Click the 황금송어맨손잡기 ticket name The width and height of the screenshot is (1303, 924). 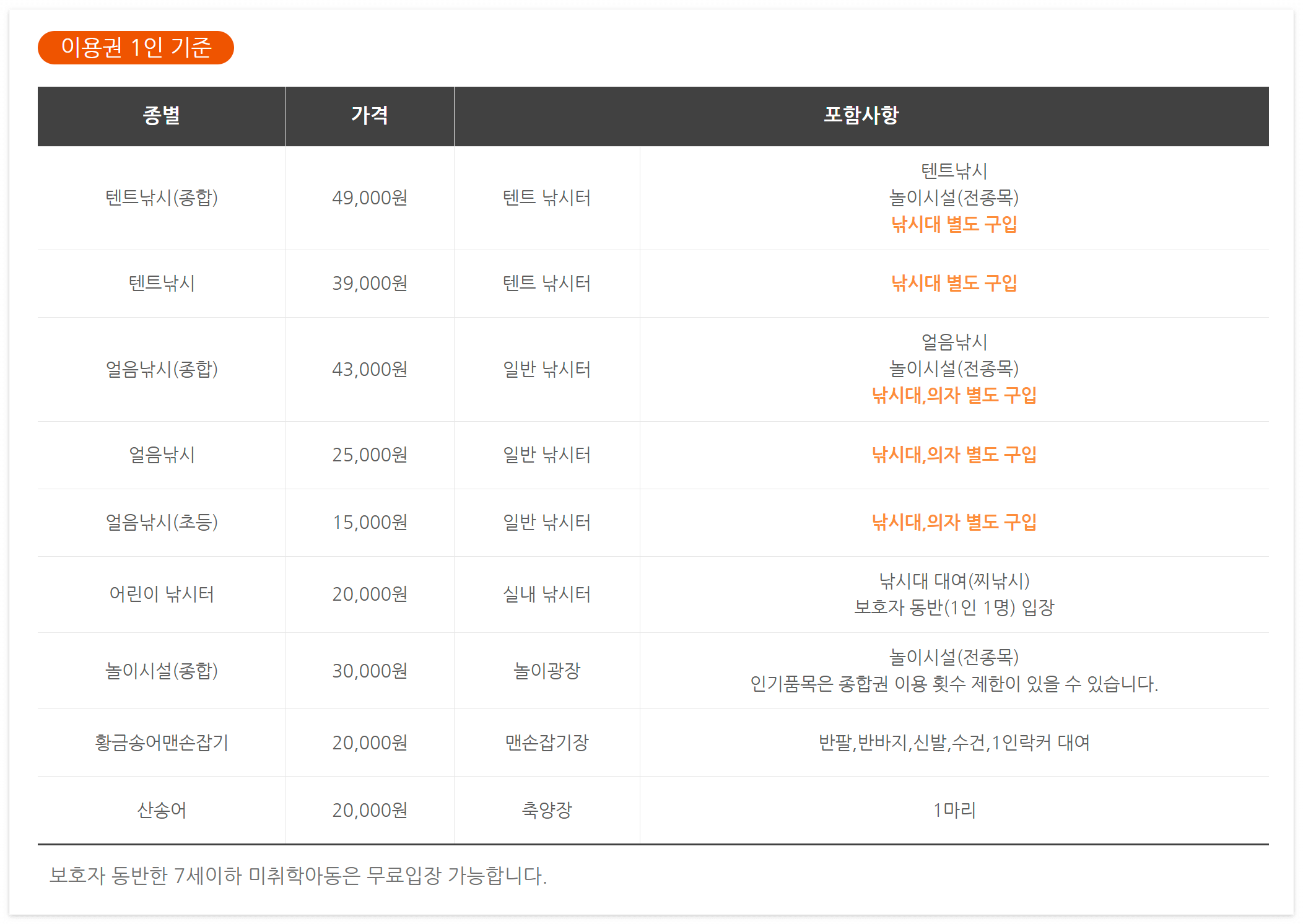161,743
